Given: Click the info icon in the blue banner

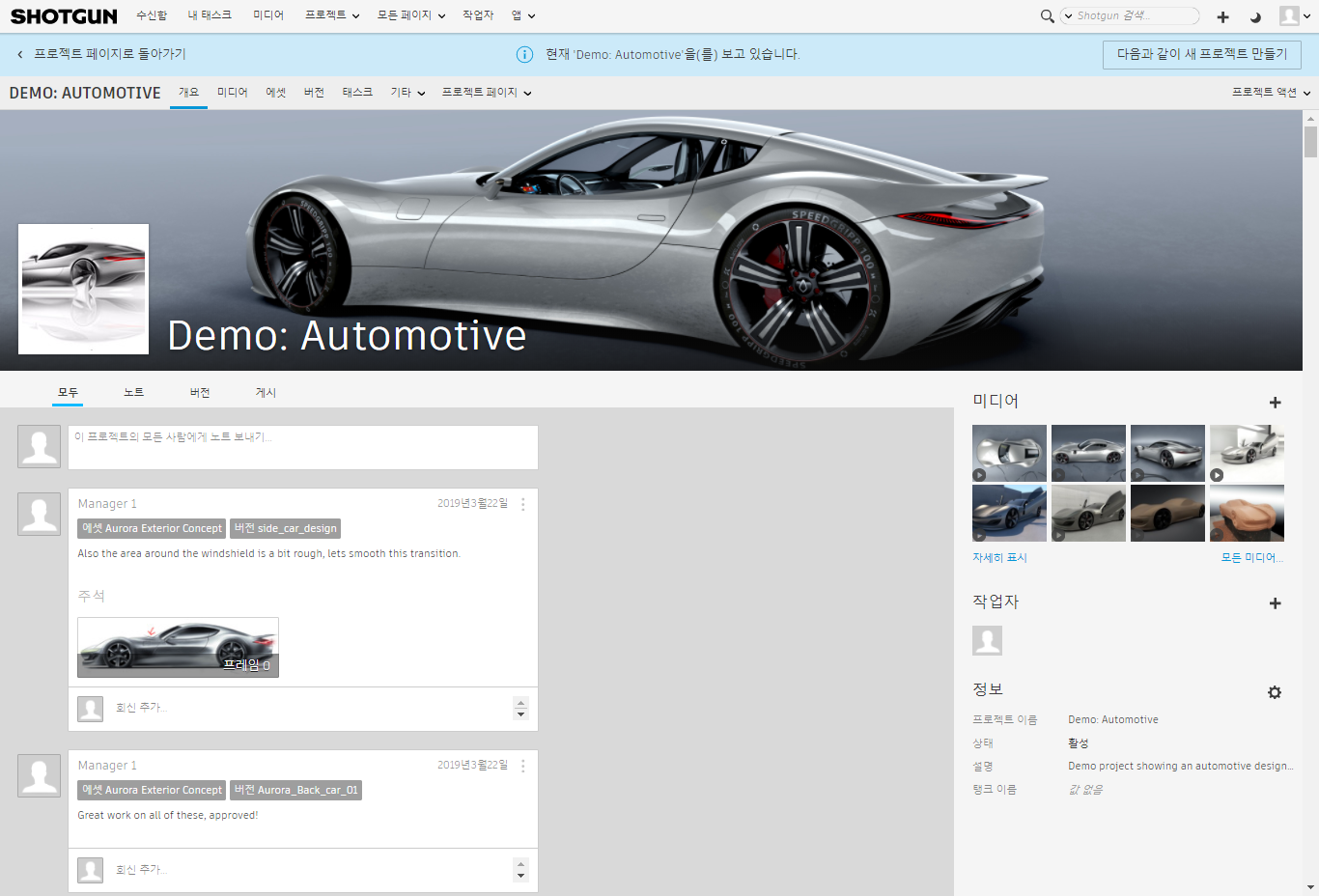Looking at the screenshot, I should pos(524,54).
